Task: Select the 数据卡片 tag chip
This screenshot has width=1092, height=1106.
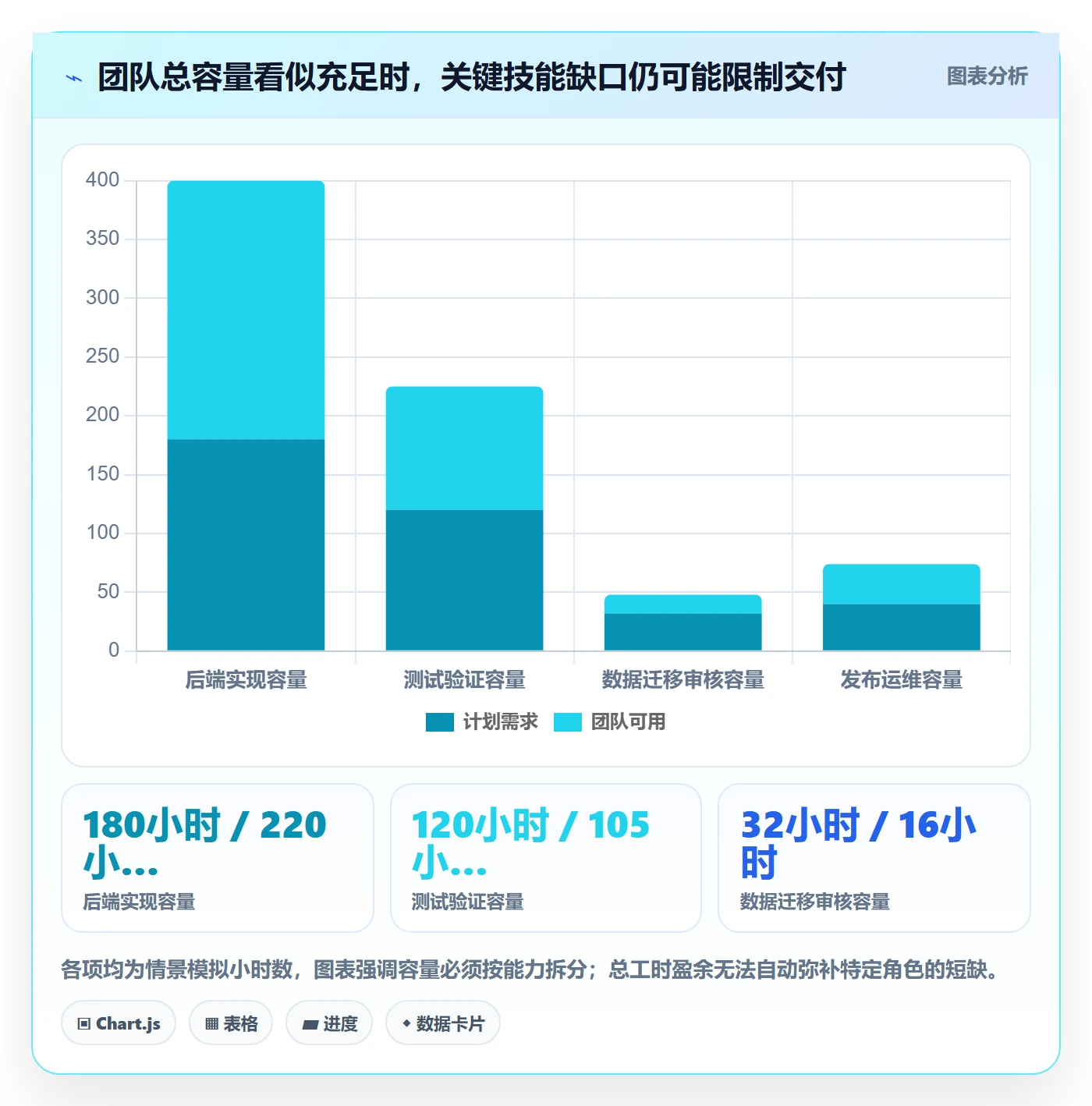Action: [x=443, y=1023]
